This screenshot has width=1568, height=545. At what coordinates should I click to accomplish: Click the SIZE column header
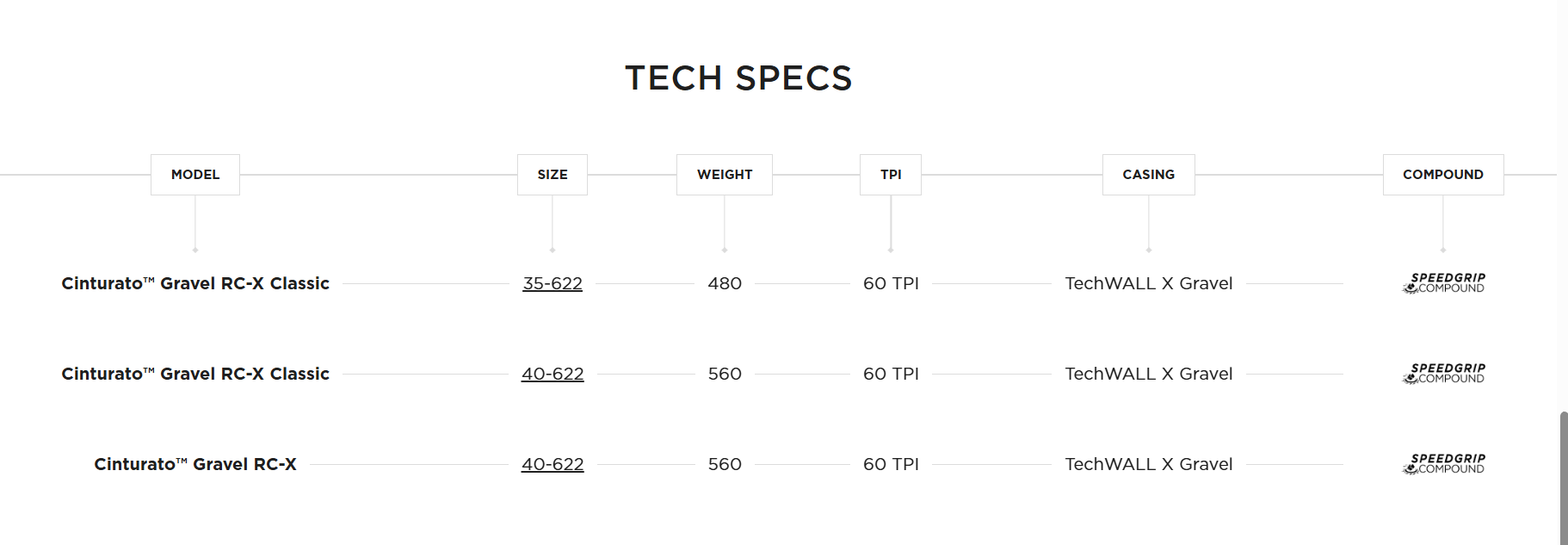(553, 175)
